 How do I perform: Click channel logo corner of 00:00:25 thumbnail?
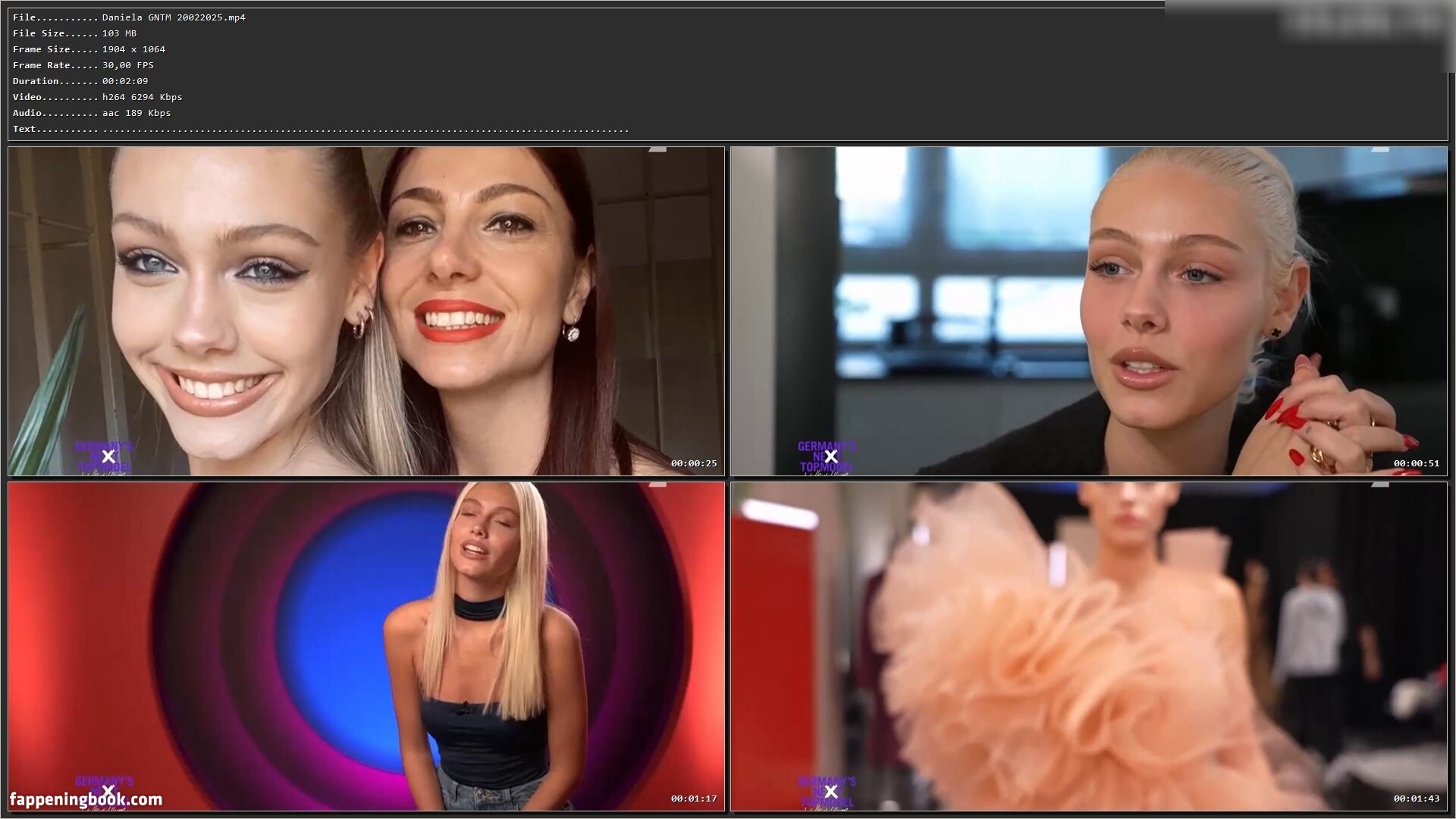click(x=657, y=150)
